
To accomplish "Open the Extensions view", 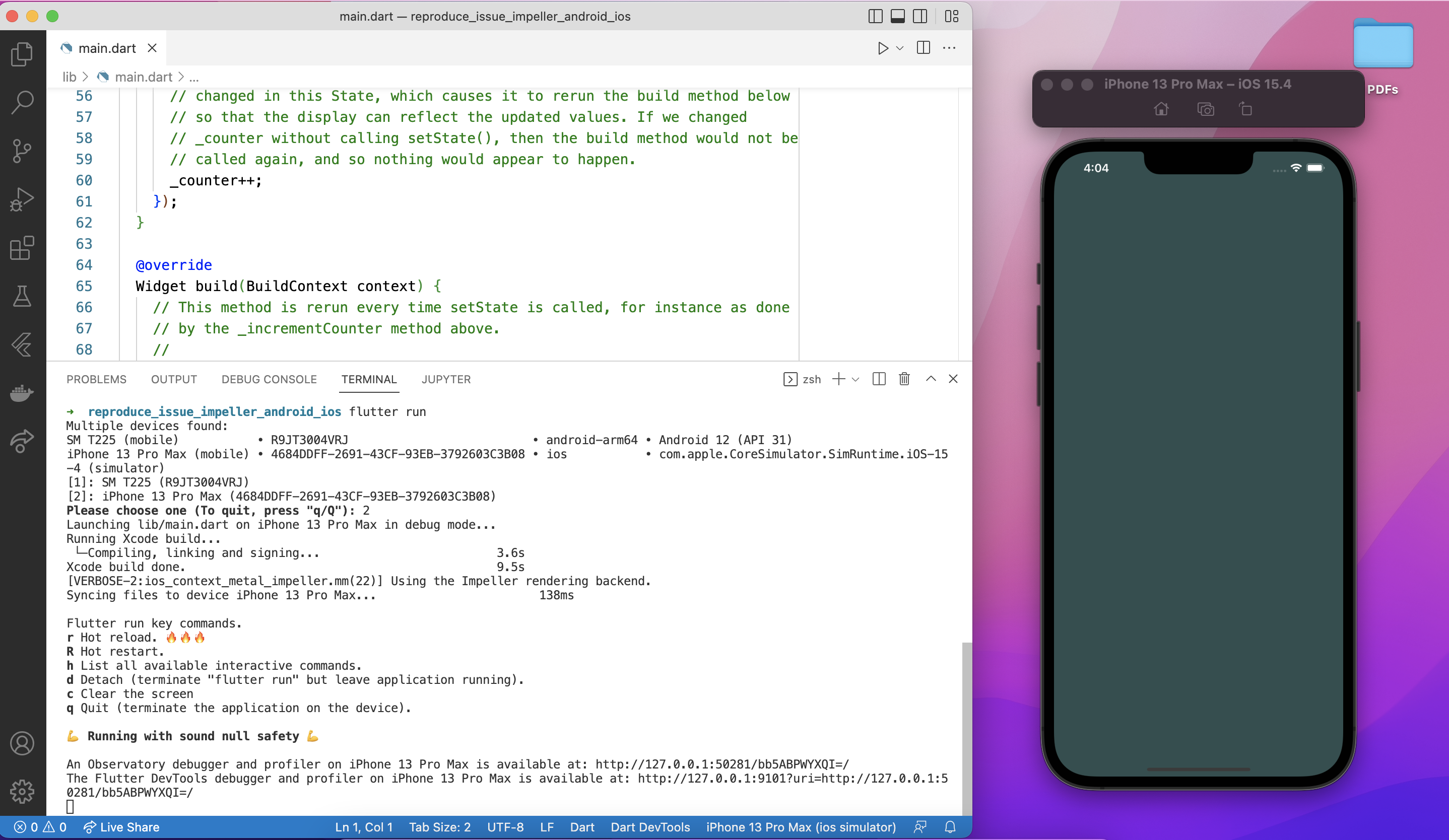I will pyautogui.click(x=22, y=248).
